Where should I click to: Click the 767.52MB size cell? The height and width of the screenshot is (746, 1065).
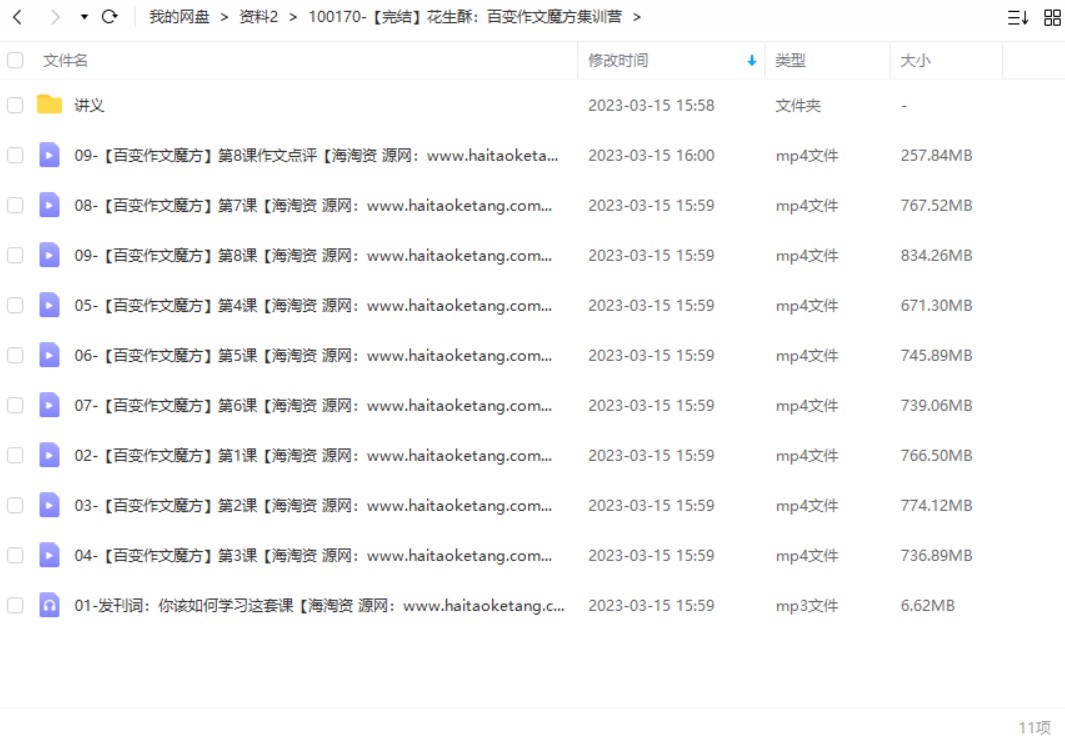[x=936, y=205]
